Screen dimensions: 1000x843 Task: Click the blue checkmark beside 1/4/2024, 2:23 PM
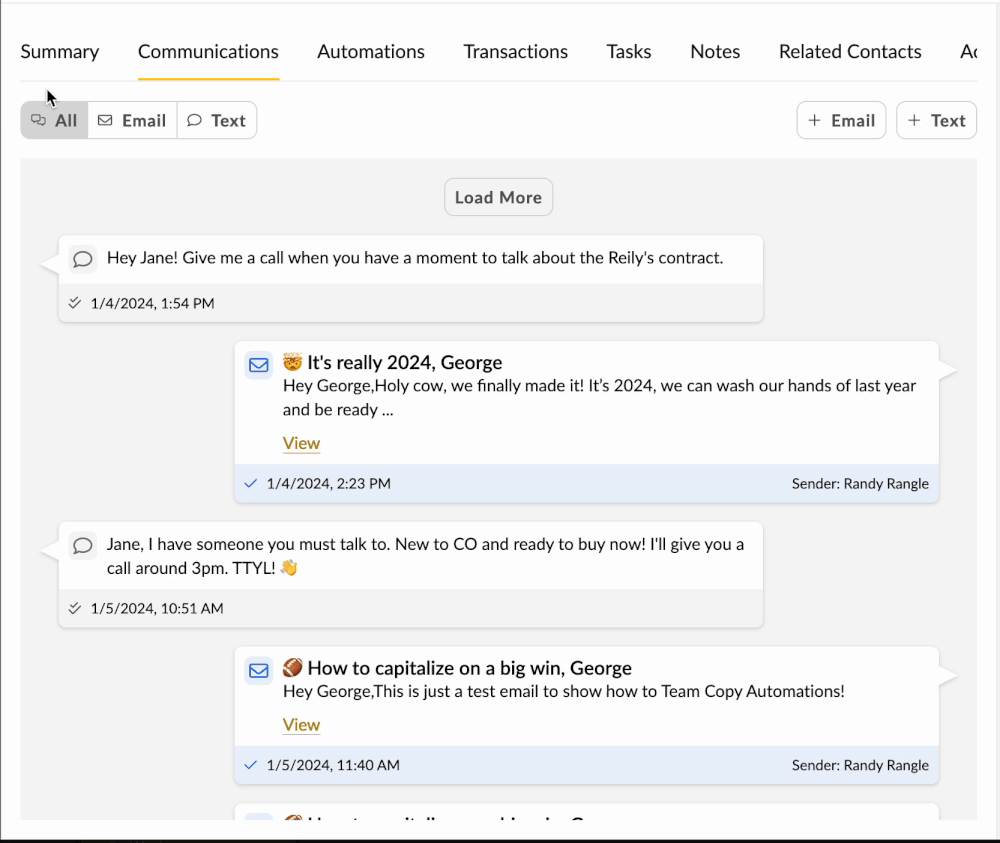tap(250, 483)
